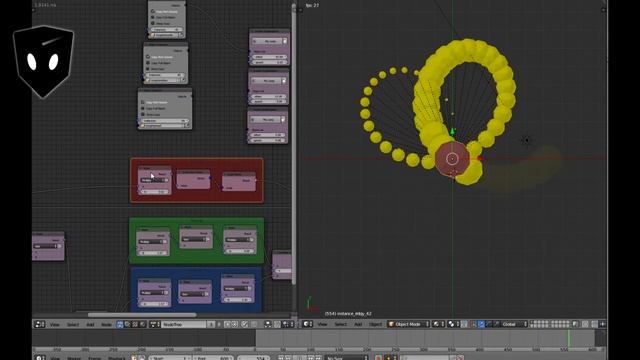640x360 pixels.
Task: Click the timeline Start frame field
Action: click(170, 358)
